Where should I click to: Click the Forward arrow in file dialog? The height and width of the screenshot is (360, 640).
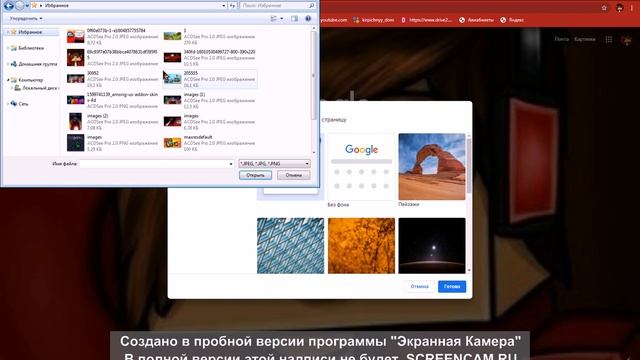click(x=19, y=6)
